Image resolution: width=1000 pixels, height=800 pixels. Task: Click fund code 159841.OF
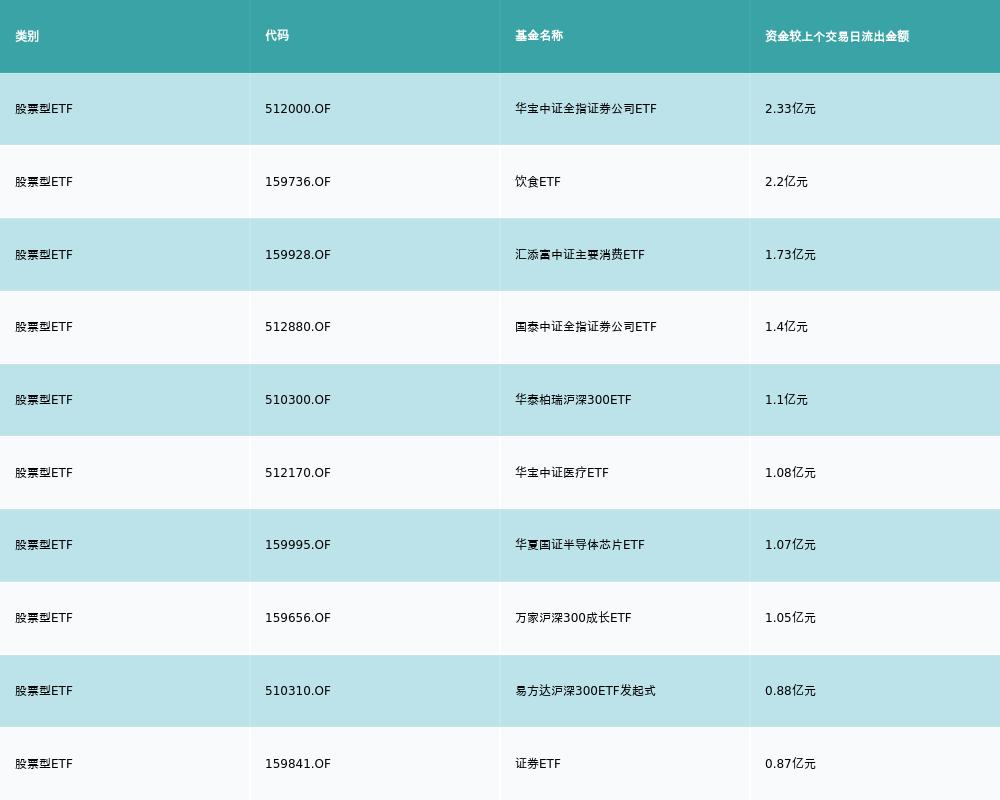[298, 764]
